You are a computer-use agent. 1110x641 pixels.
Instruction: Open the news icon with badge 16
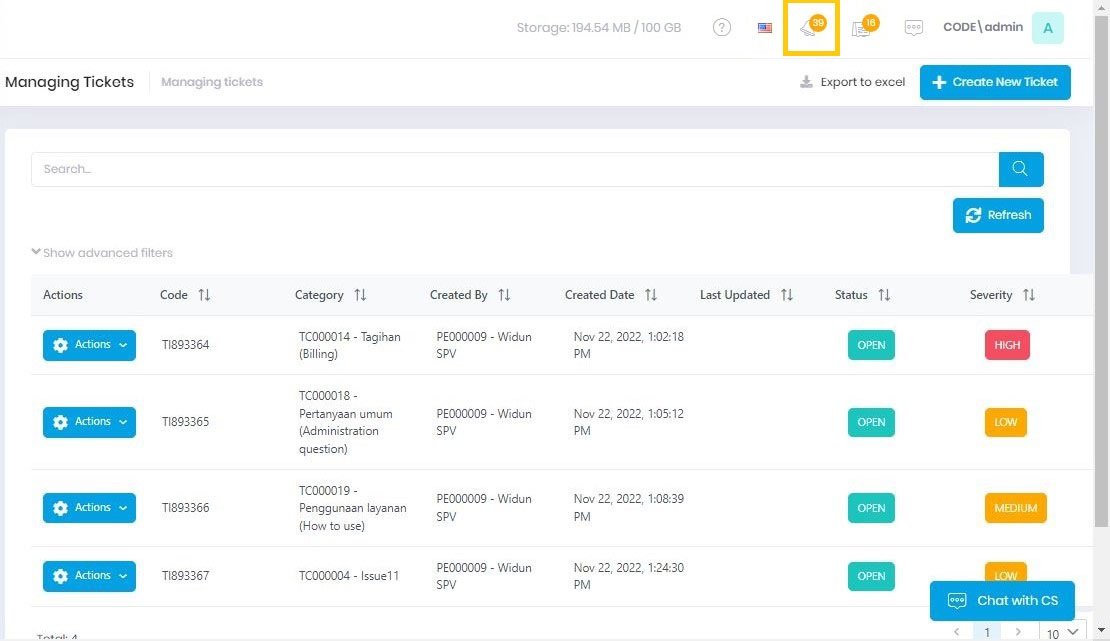[x=863, y=28]
